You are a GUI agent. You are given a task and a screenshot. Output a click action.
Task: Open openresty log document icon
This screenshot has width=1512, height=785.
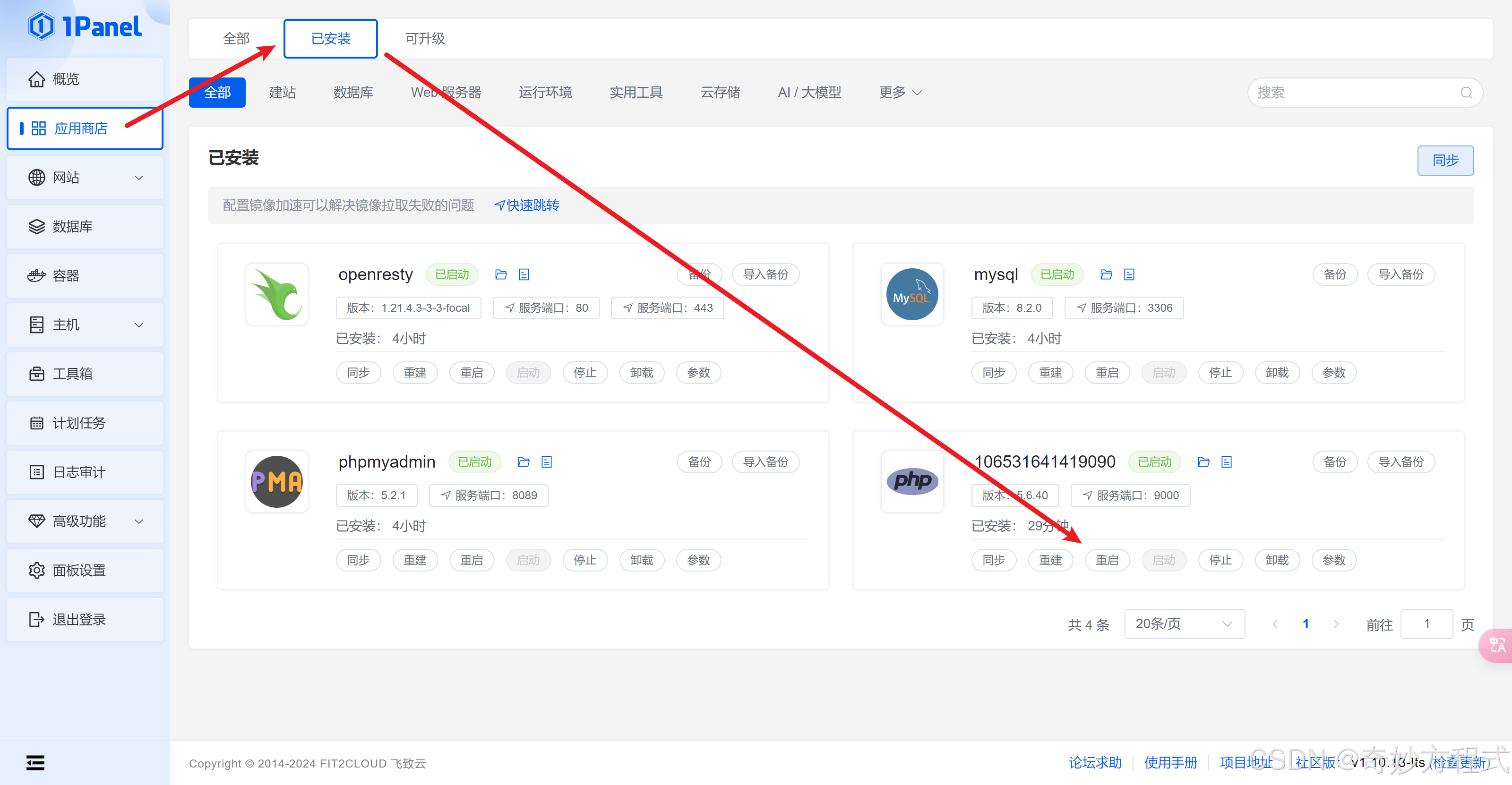[x=524, y=274]
